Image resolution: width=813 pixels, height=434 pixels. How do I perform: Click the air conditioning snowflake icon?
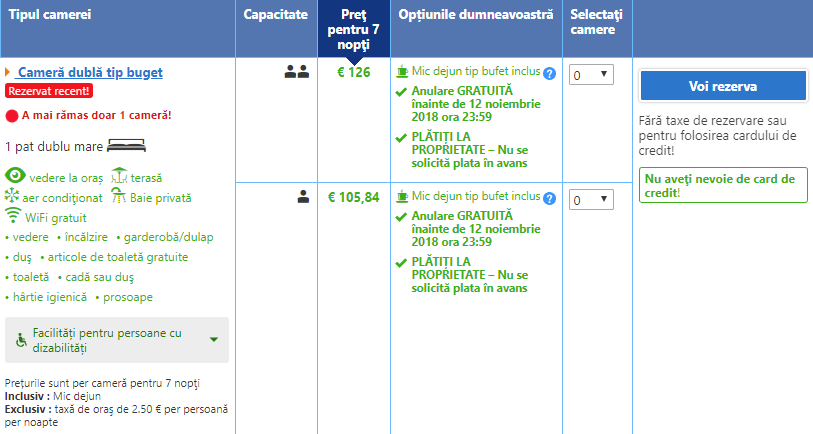point(13,197)
